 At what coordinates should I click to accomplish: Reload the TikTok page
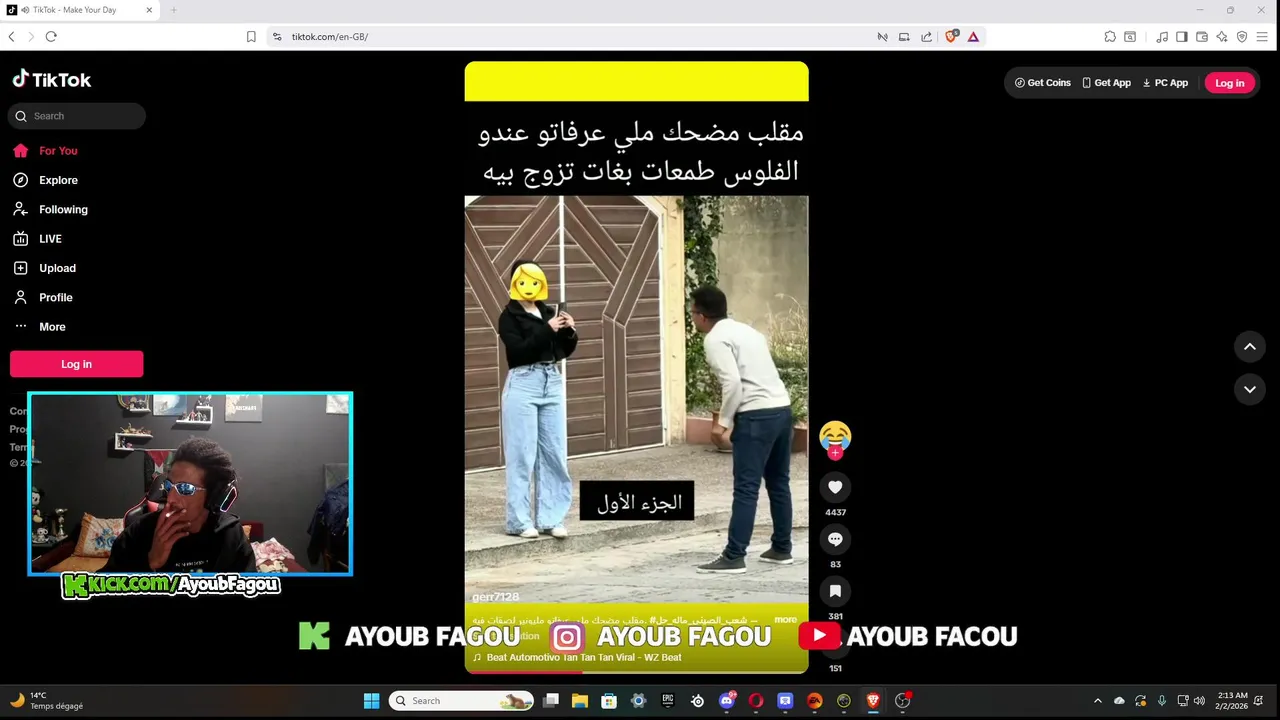[51, 37]
